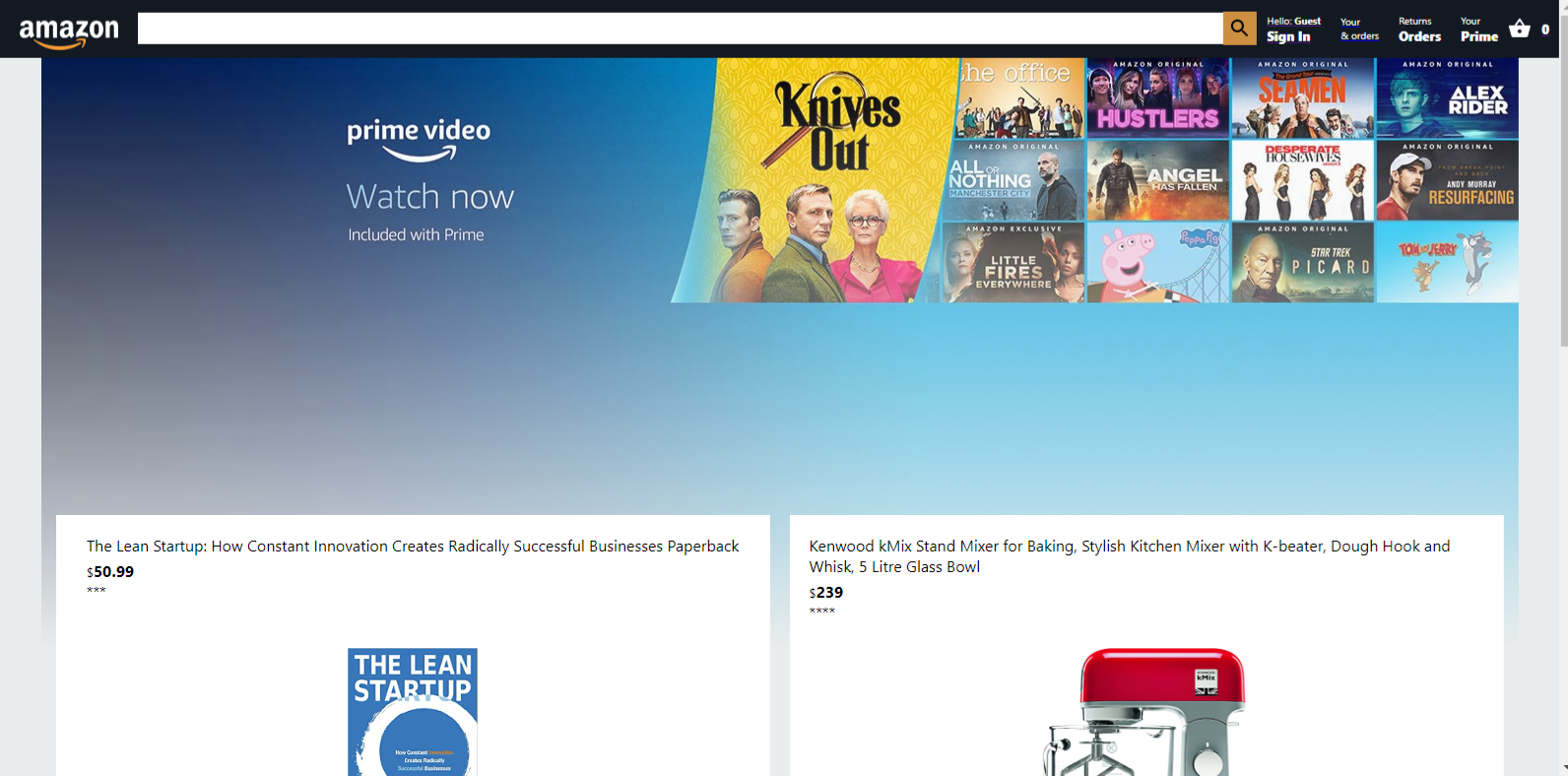Click the $239 price
Screen dimensions: 1568x776
pos(826,592)
